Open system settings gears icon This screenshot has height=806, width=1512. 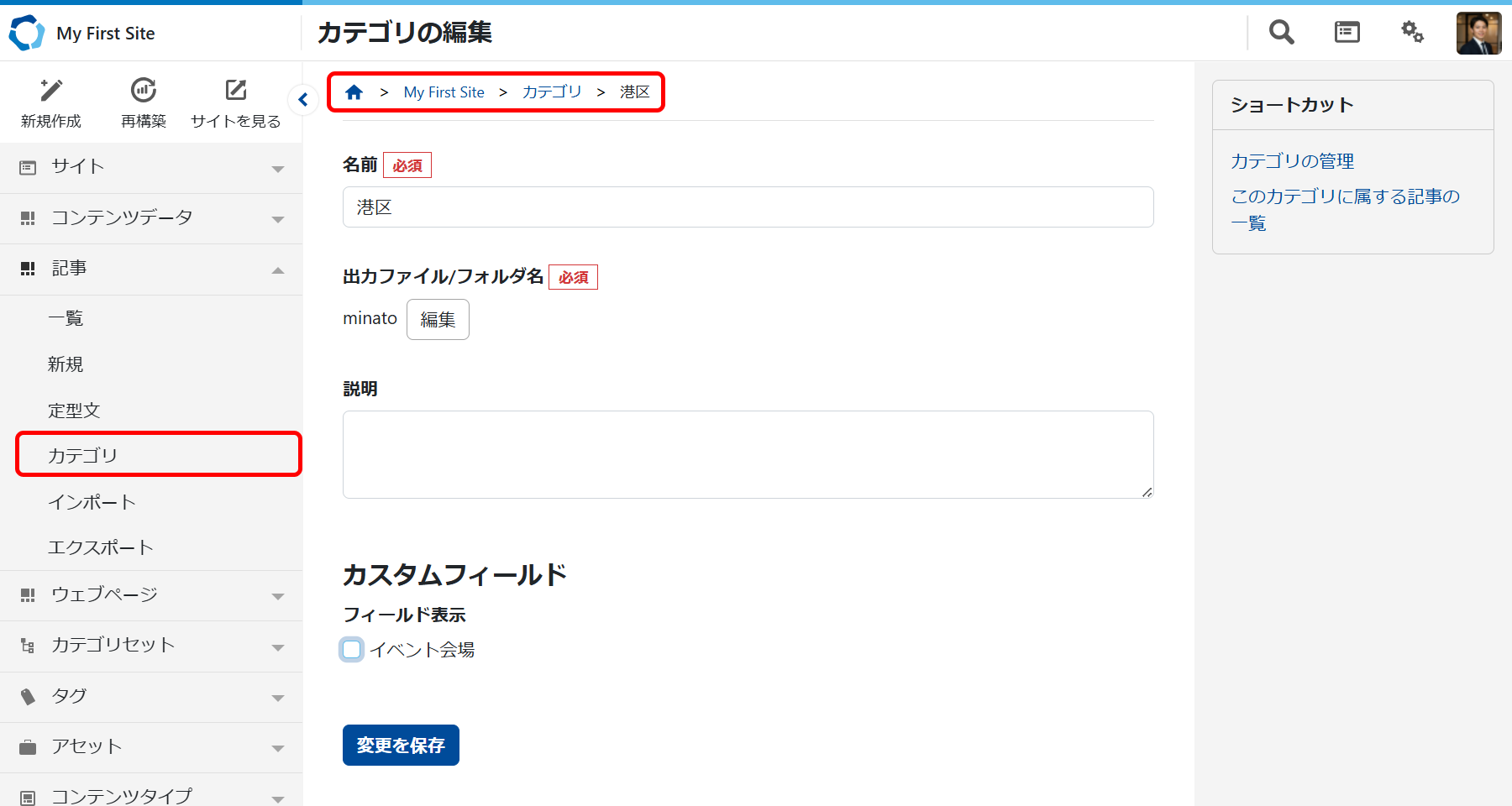(1412, 33)
